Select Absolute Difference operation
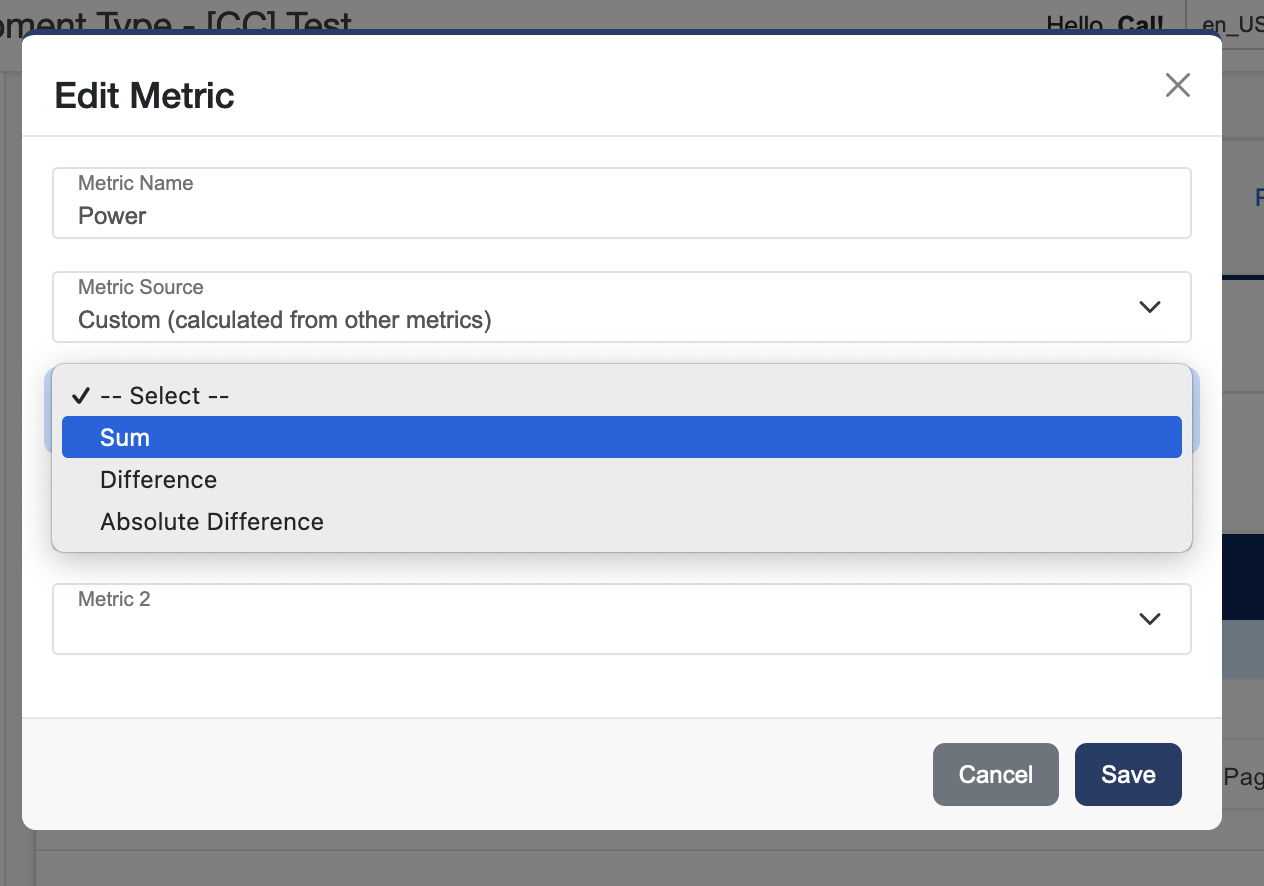Viewport: 1264px width, 886px height. coord(212,522)
